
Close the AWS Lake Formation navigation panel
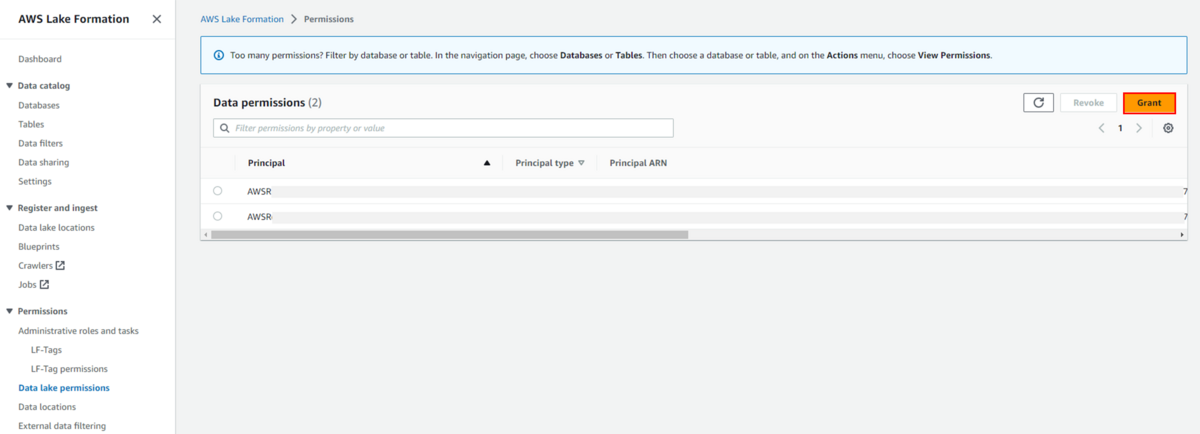tap(156, 19)
